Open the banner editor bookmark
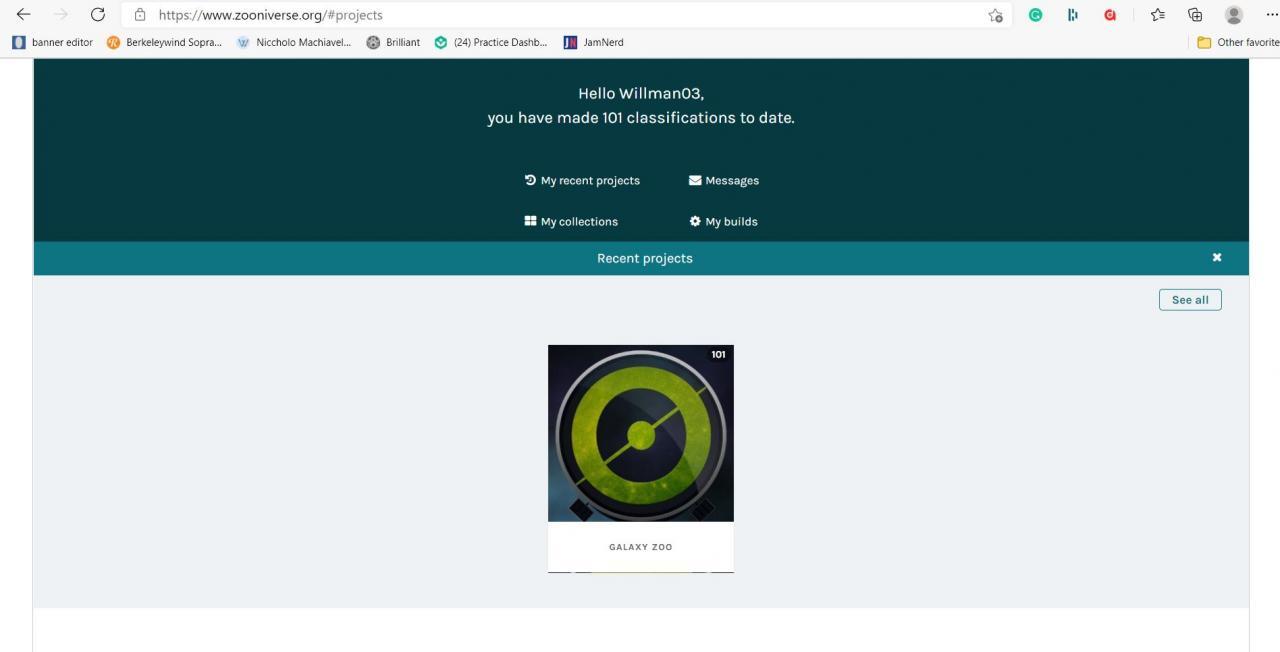 [x=53, y=42]
